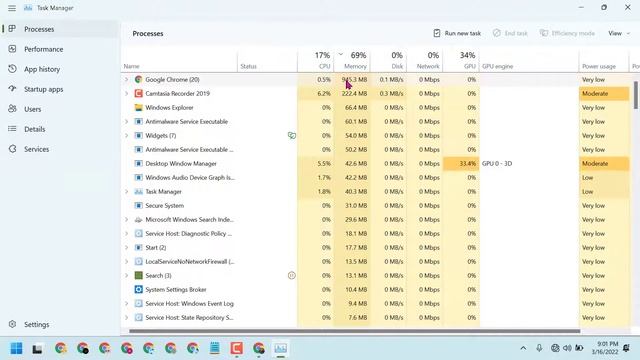Image resolution: width=640 pixels, height=360 pixels.
Task: Expand the first Antimalware Service Executable row
Action: (x=127, y=122)
